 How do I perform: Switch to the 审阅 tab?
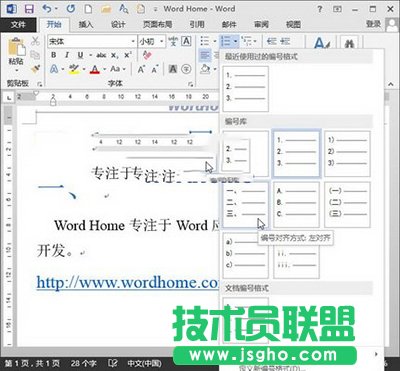[261, 24]
